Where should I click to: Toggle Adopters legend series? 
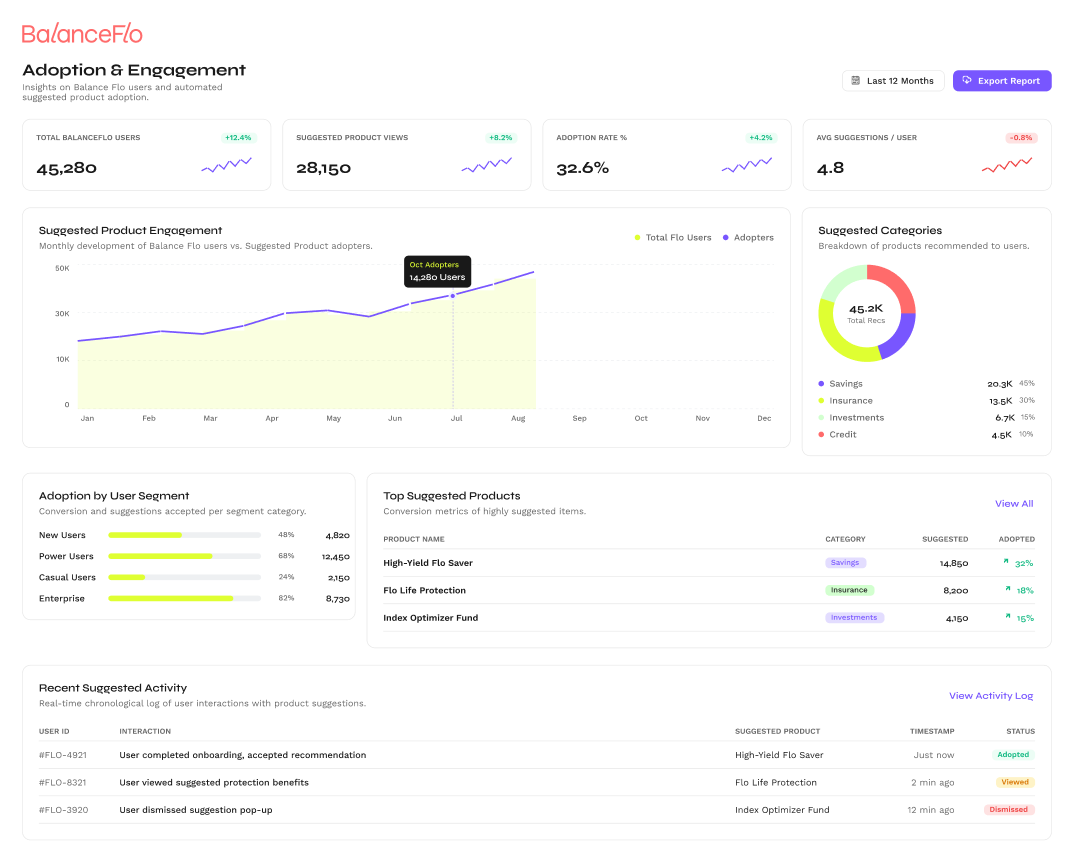tap(748, 238)
